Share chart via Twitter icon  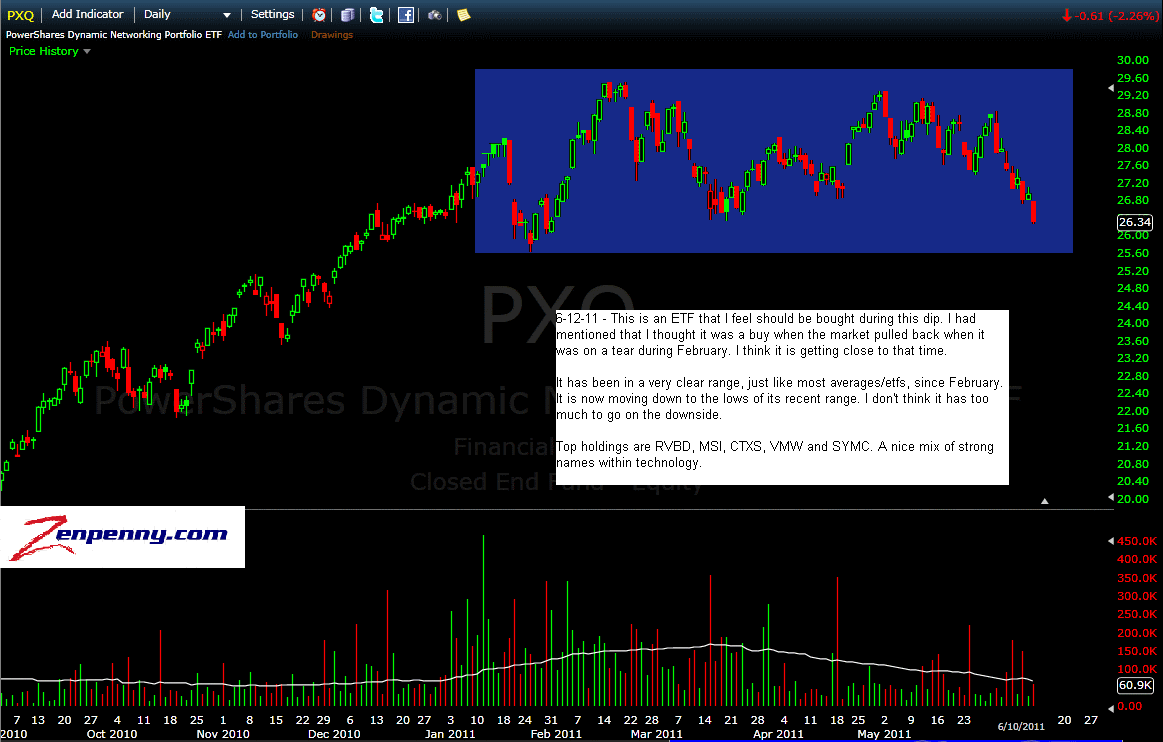(377, 15)
